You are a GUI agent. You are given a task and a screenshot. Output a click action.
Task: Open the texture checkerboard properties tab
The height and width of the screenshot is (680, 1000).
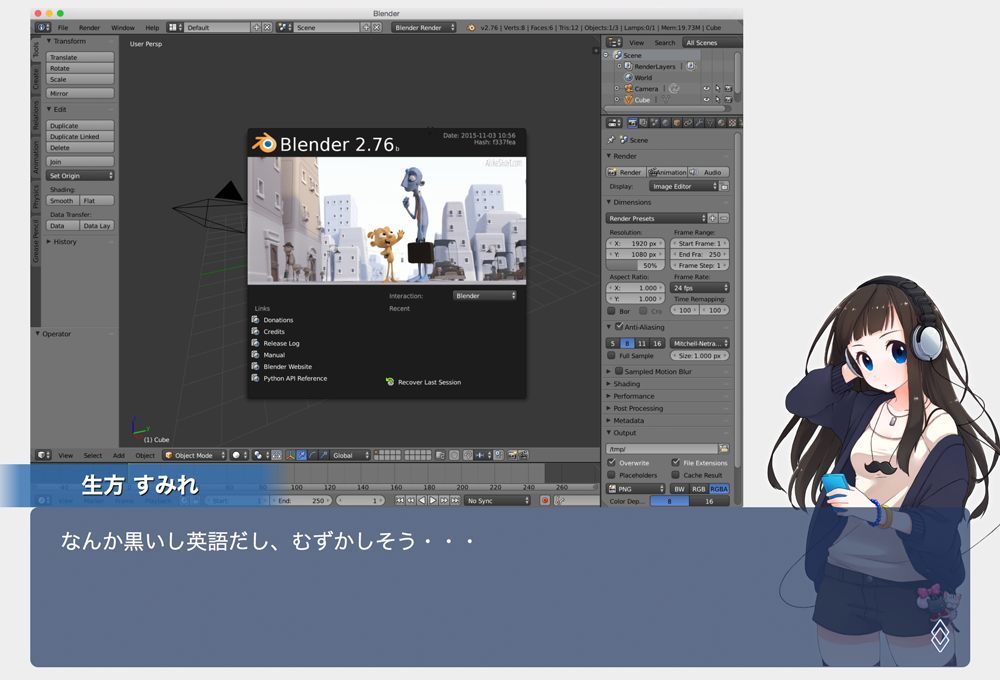click(732, 122)
